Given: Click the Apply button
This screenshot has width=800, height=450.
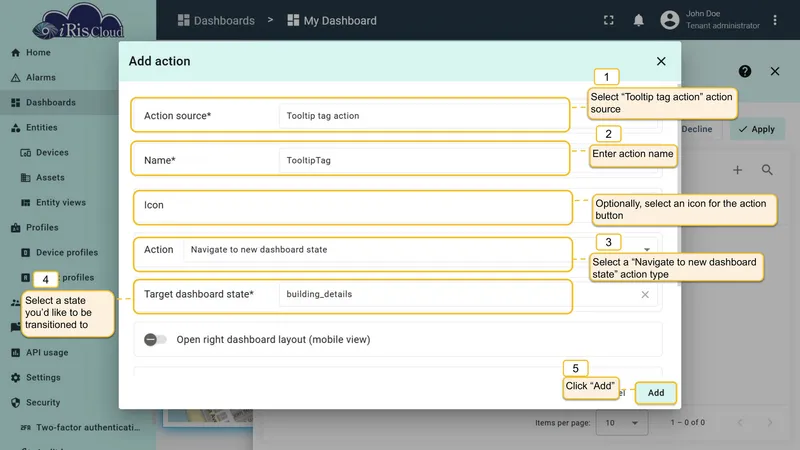Looking at the screenshot, I should coord(757,129).
